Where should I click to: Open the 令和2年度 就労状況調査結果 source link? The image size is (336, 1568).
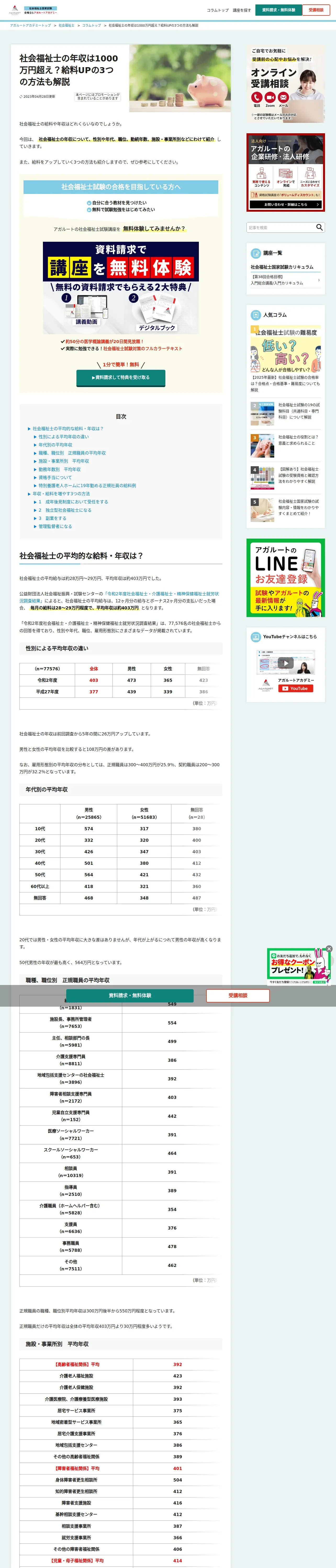click(x=119, y=597)
